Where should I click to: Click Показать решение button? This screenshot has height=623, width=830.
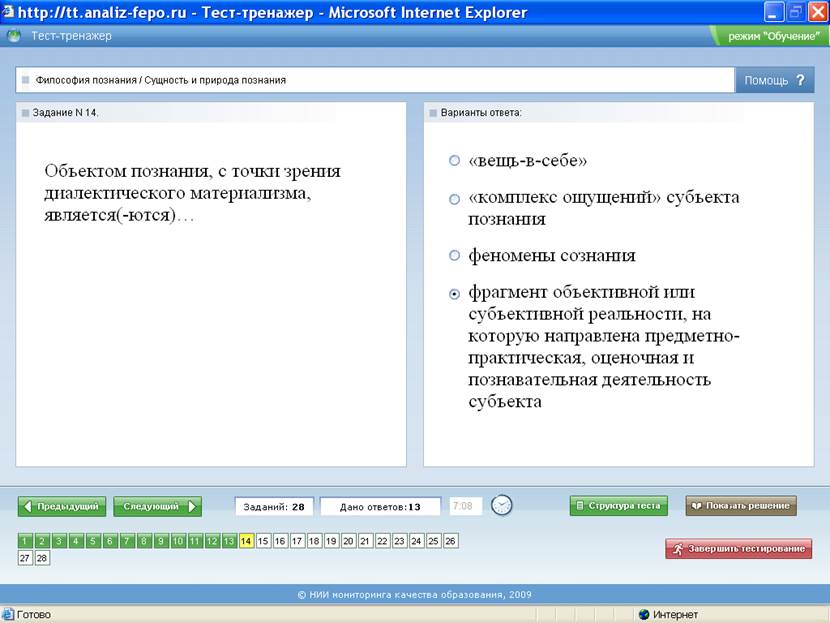click(741, 506)
